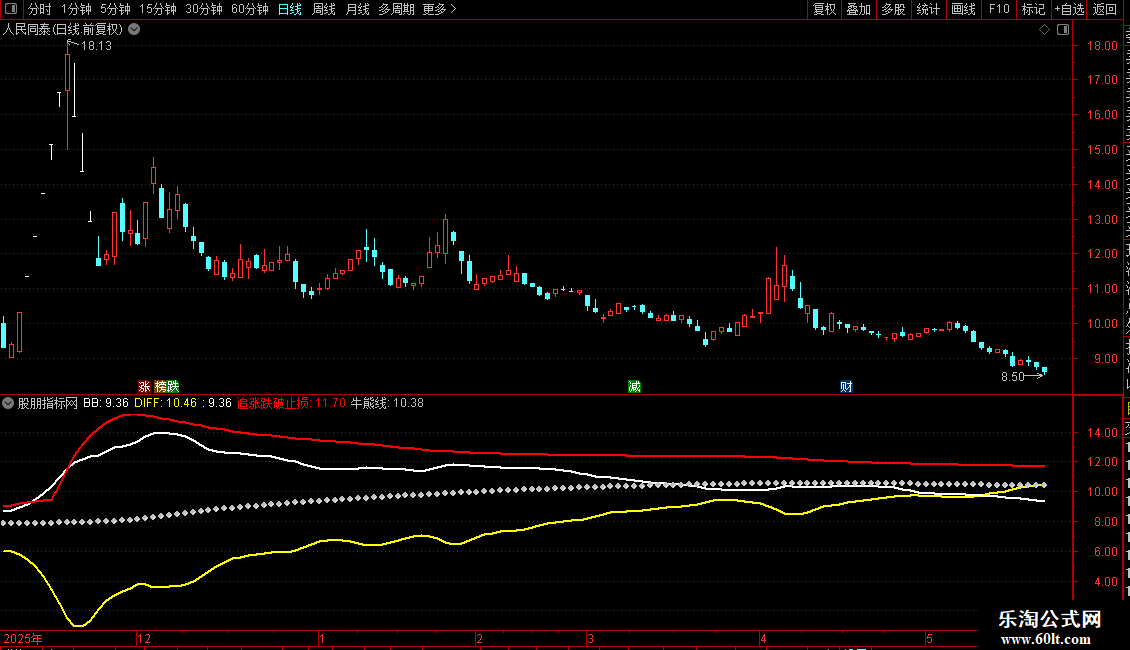Click the 18.00 price axis label
This screenshot has height=650, width=1130.
pyautogui.click(x=1102, y=45)
